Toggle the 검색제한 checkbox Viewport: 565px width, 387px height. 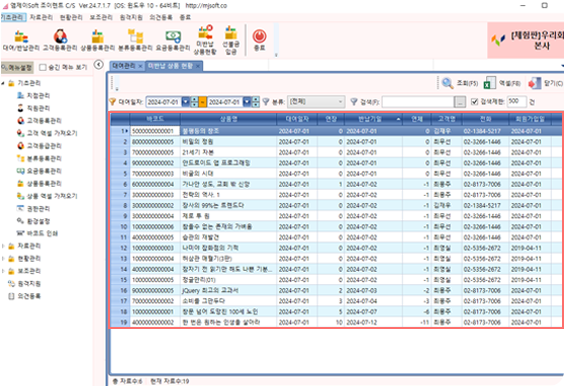click(x=475, y=102)
